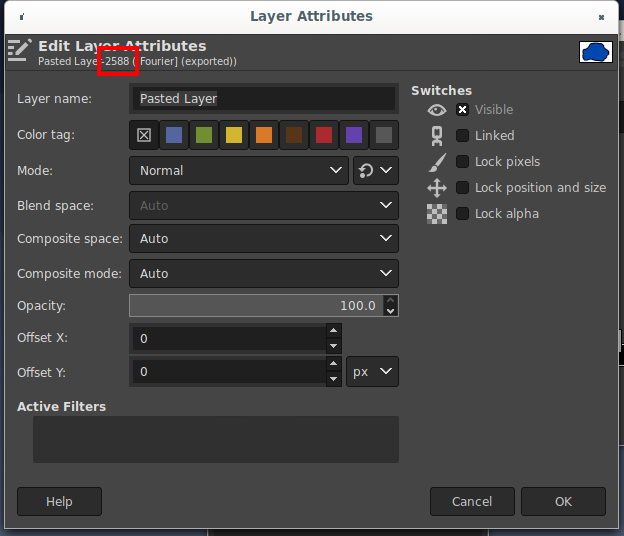Viewport: 624px width, 536px height.
Task: Select the no color tag option
Action: (144, 135)
